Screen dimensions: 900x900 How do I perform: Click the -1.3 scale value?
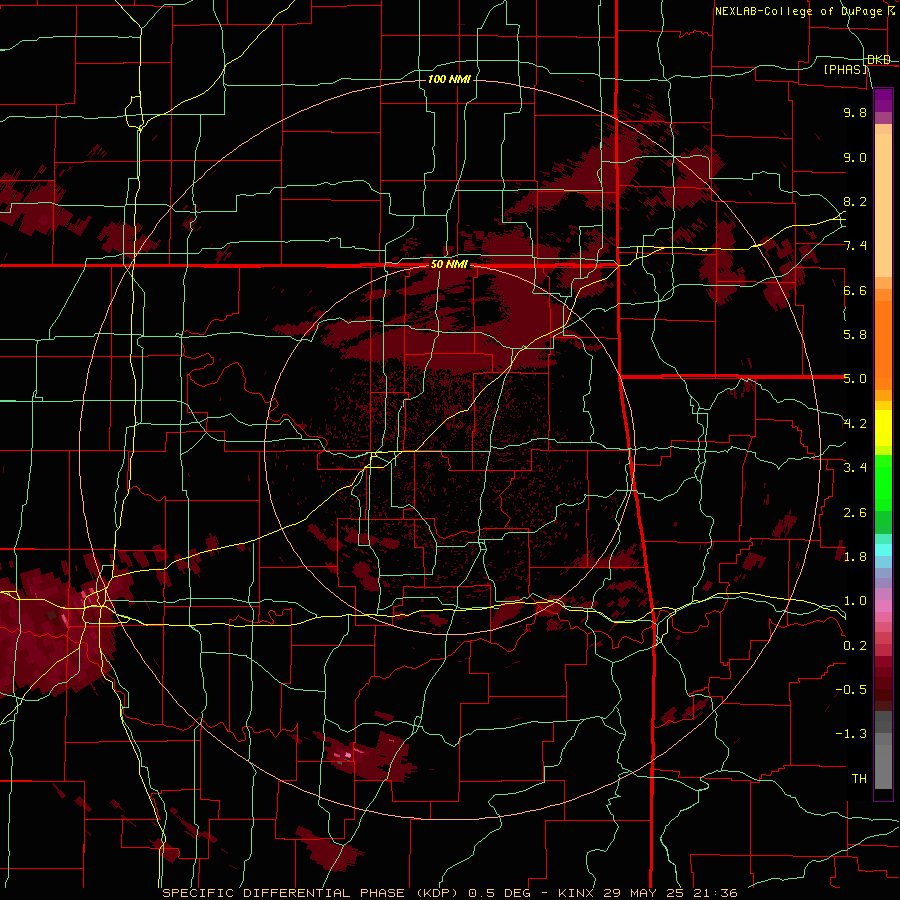point(851,734)
